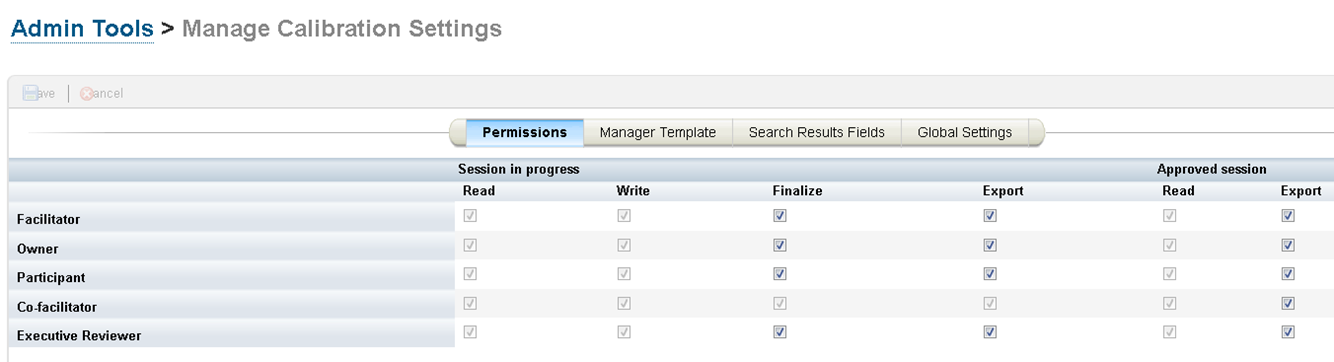Viewport: 1334px width, 362px height.
Task: Select the Global Settings tab
Action: pos(964,132)
